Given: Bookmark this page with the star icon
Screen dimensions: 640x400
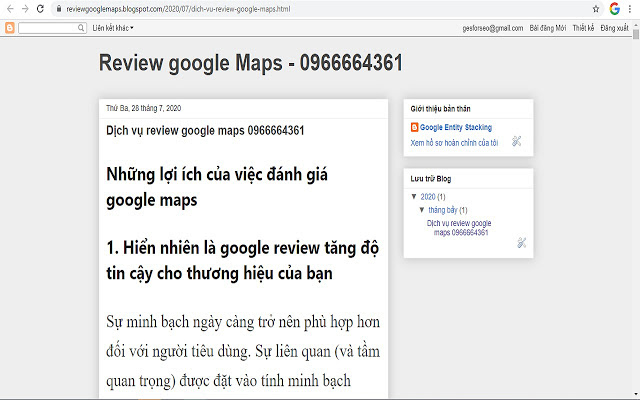Looking at the screenshot, I should [x=596, y=9].
